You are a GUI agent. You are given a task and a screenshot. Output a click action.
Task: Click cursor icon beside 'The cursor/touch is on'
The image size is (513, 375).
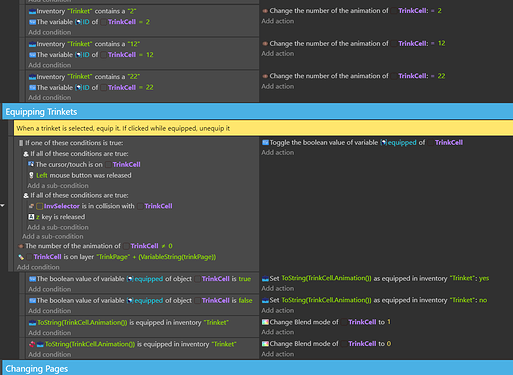[x=31, y=164]
